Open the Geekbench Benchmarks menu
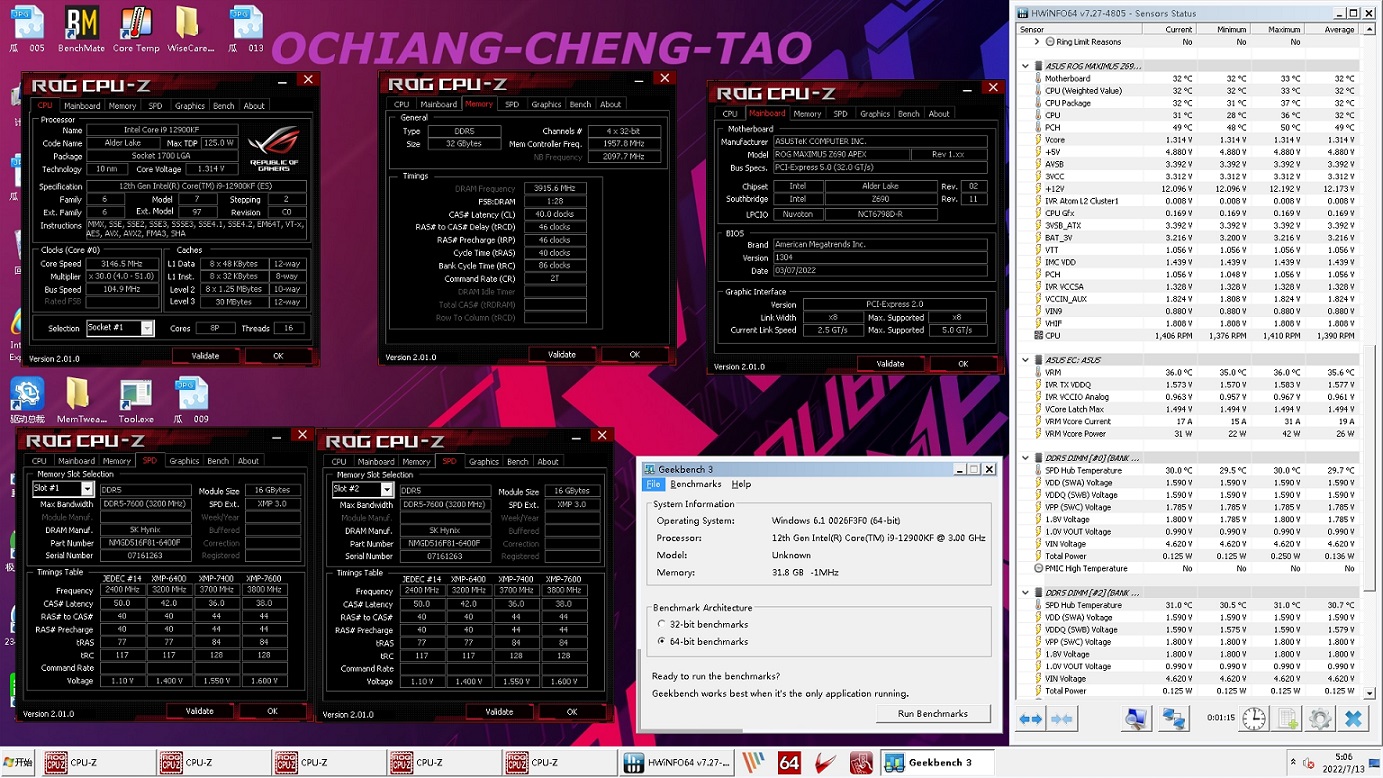Screen dimensions: 1383x778 click(x=696, y=484)
